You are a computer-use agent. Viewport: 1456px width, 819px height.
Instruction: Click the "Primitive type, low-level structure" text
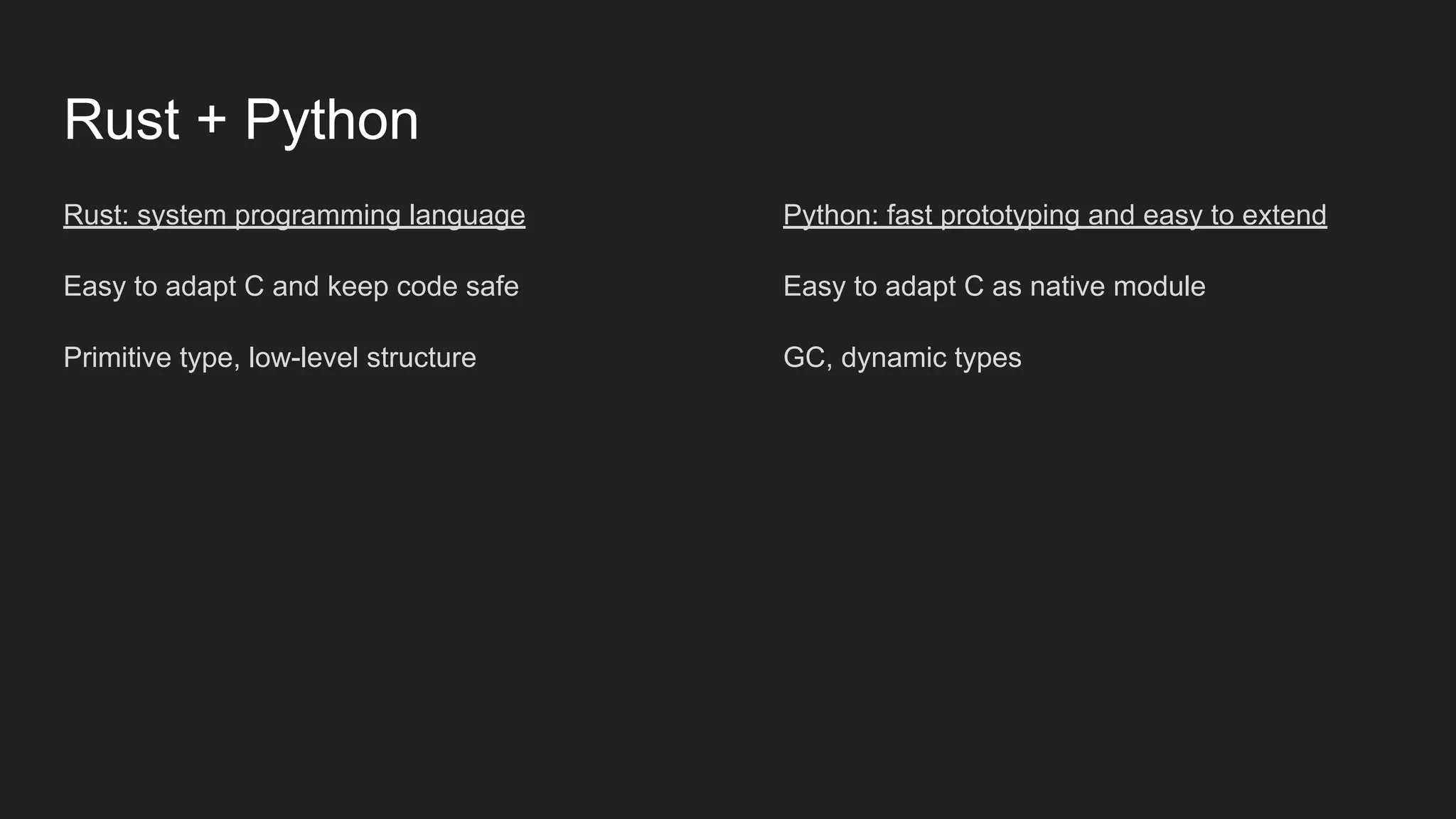(269, 358)
